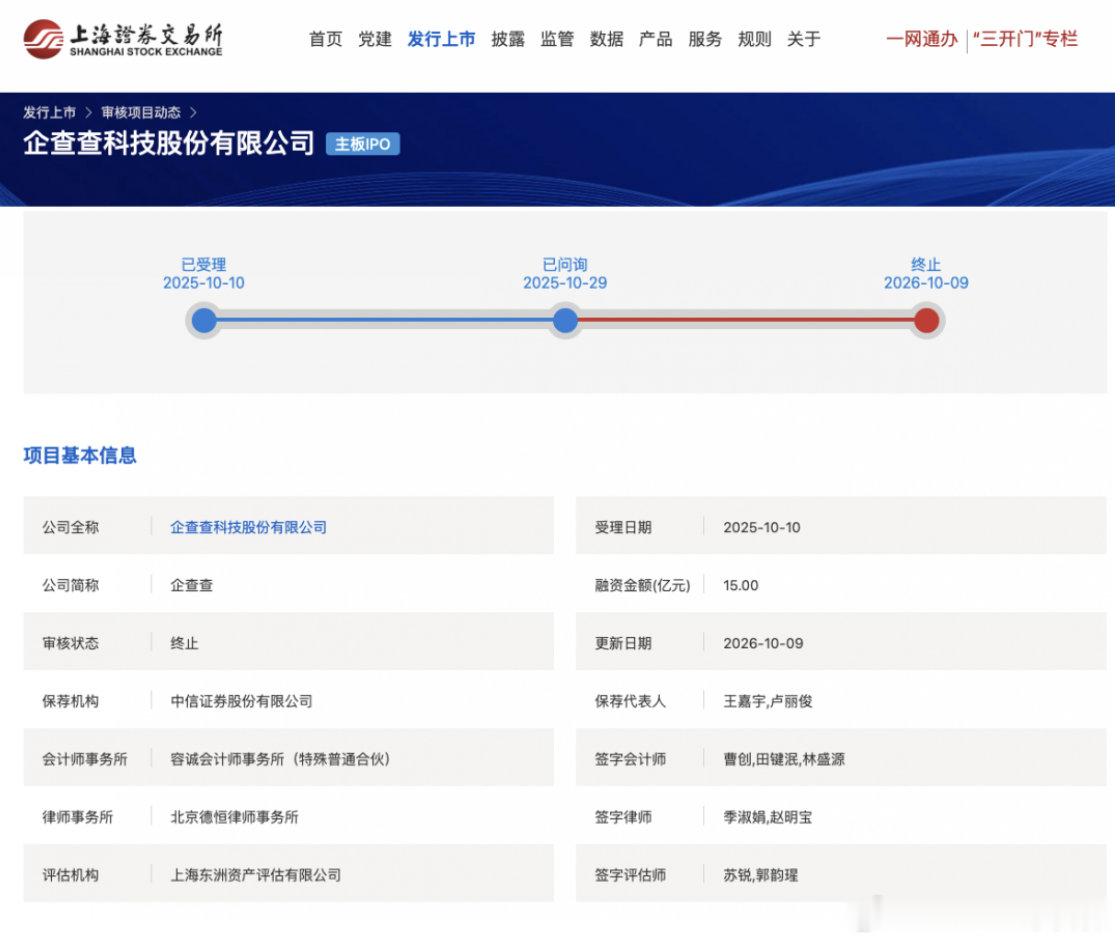Screen dimensions: 1120x942
Task: Open the 首页 menu item
Action: point(326,39)
